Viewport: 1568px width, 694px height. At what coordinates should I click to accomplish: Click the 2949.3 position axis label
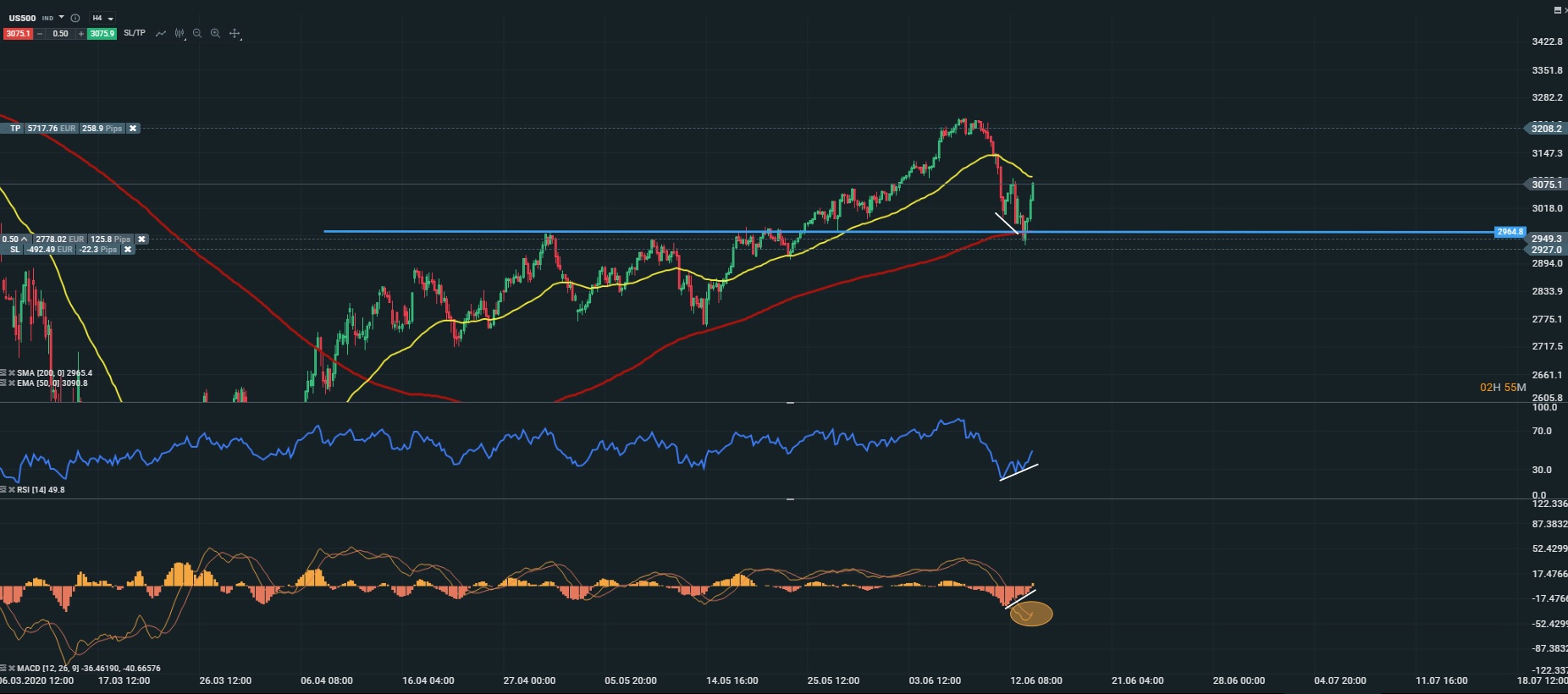pos(1547,239)
